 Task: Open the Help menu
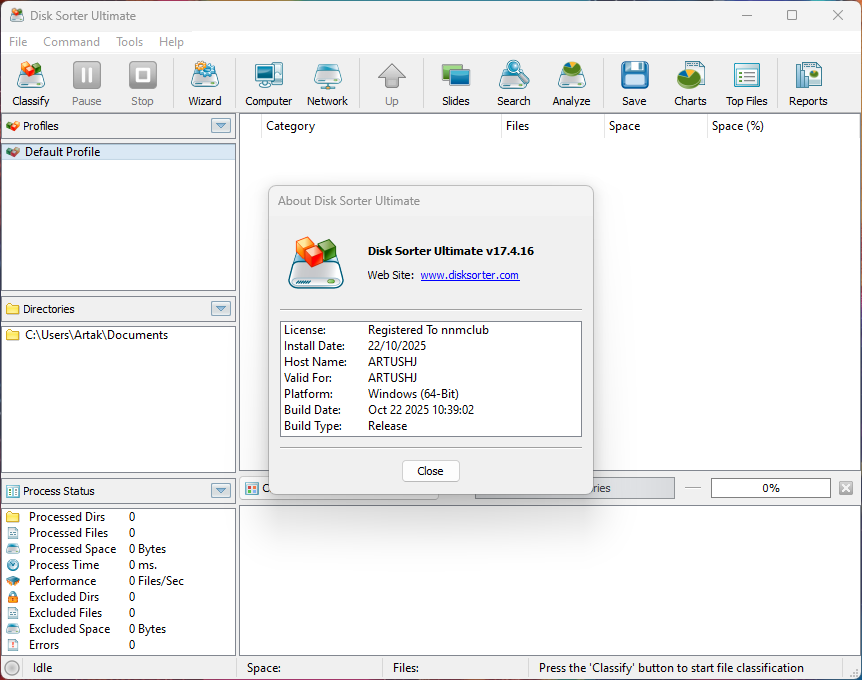coord(171,42)
